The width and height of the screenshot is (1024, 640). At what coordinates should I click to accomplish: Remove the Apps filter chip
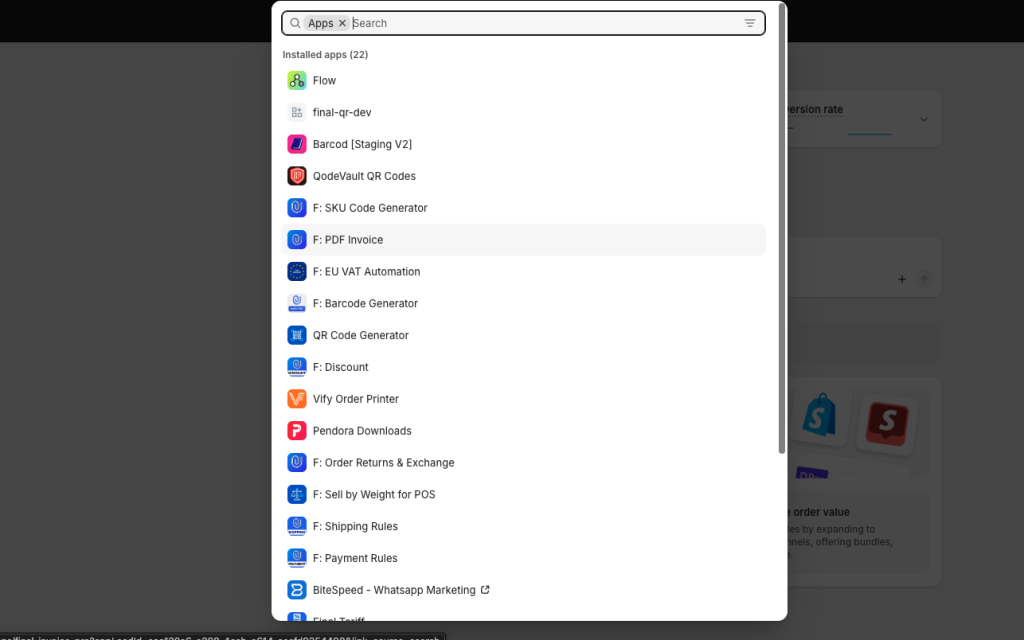click(x=342, y=23)
